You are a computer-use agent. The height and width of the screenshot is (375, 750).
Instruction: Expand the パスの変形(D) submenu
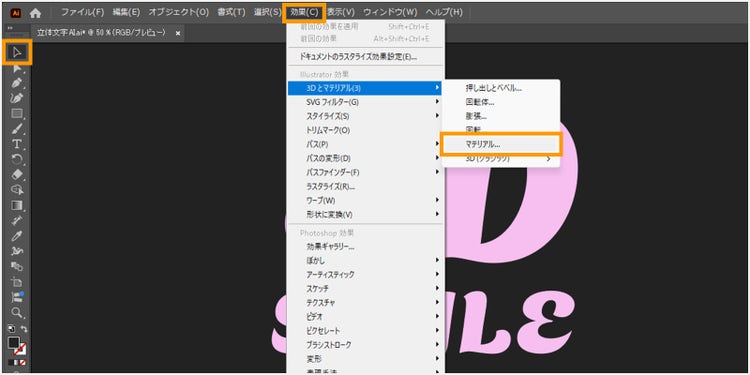[x=366, y=158]
